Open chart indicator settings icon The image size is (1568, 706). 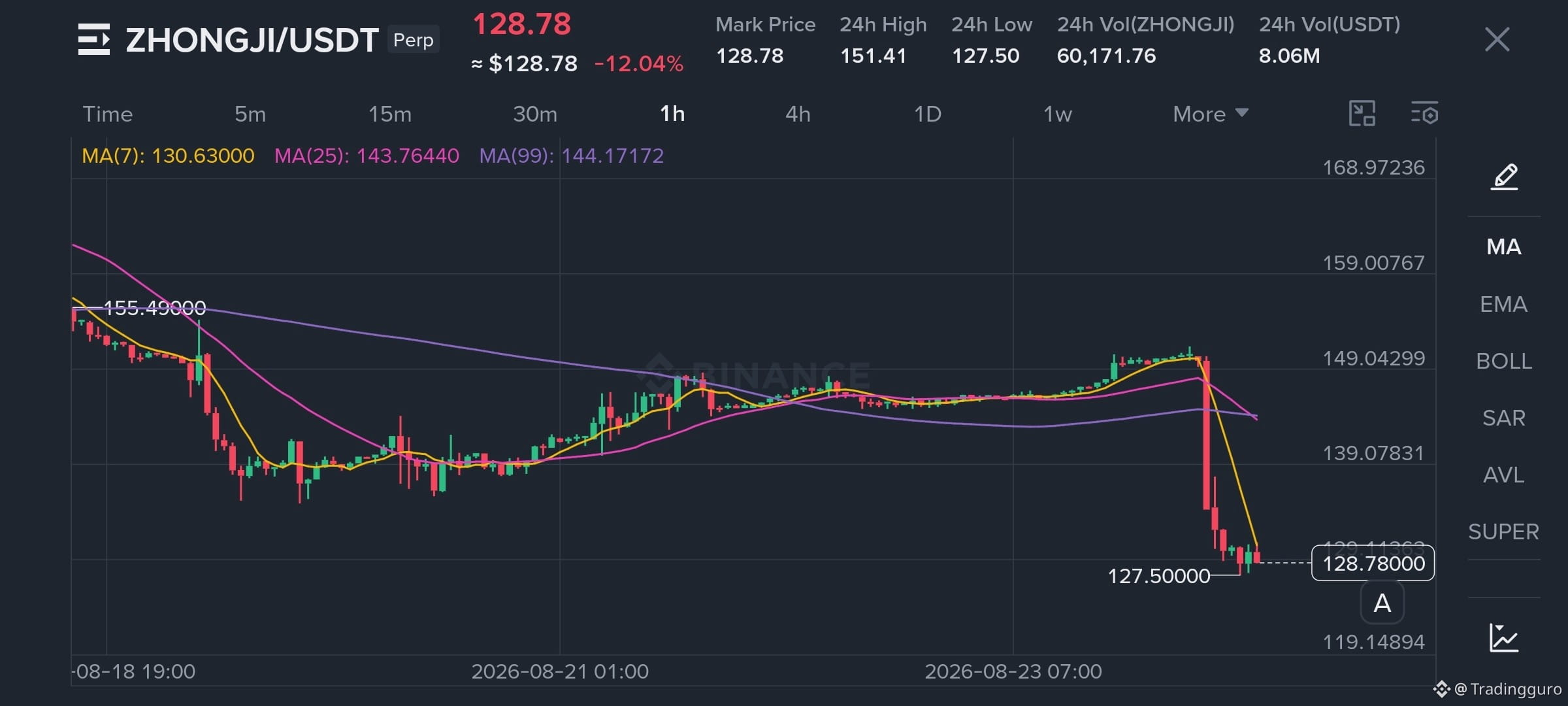pos(1424,114)
